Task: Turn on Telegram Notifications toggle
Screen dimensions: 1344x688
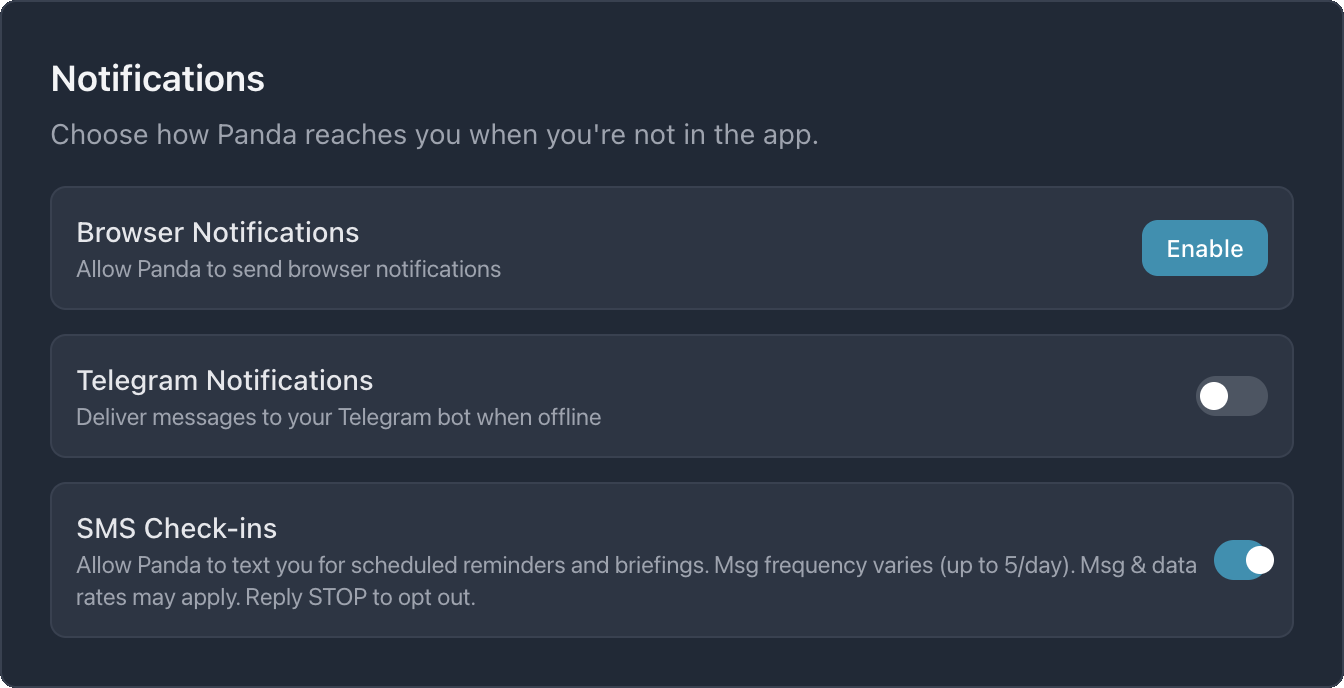Action: (1232, 396)
